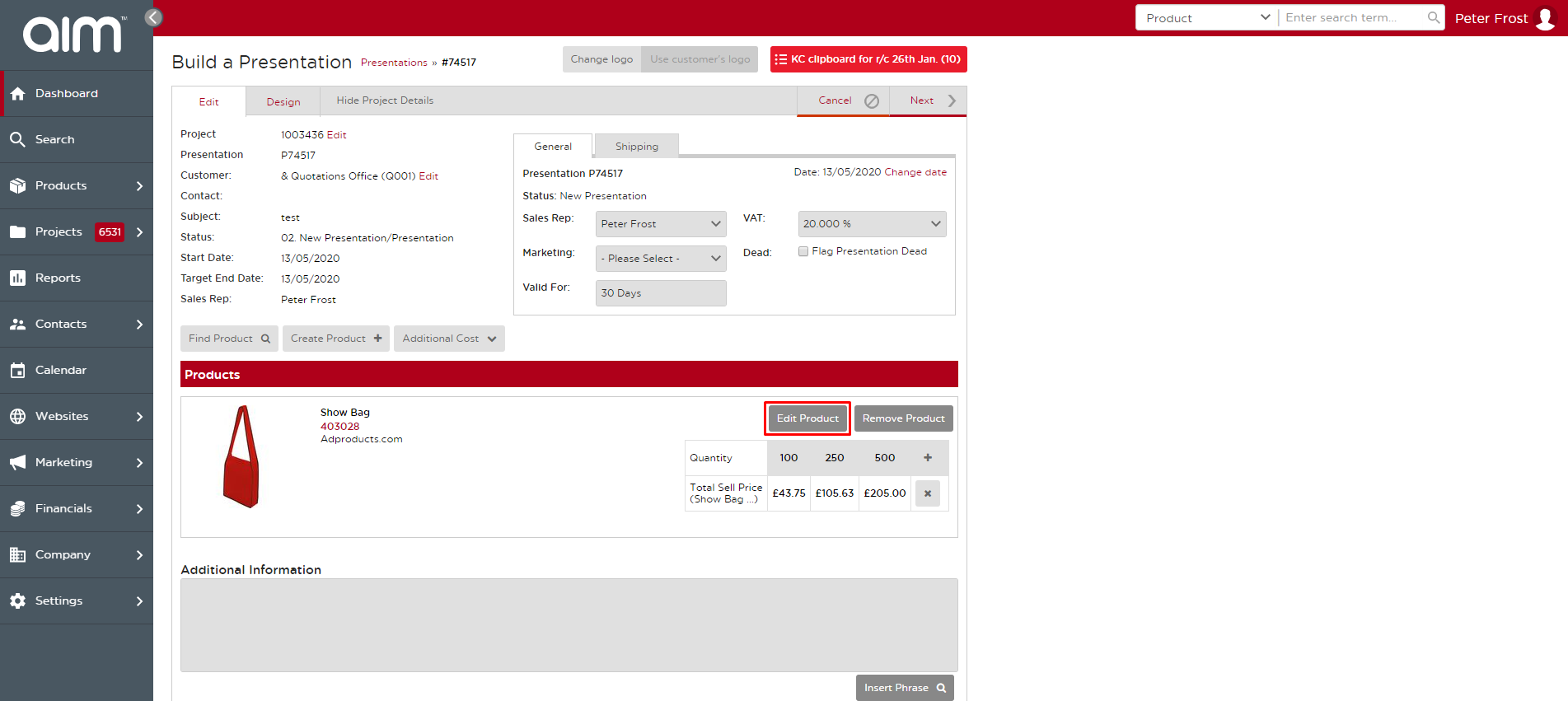
Task: Click the Contacts people icon in sidebar
Action: [x=17, y=325]
